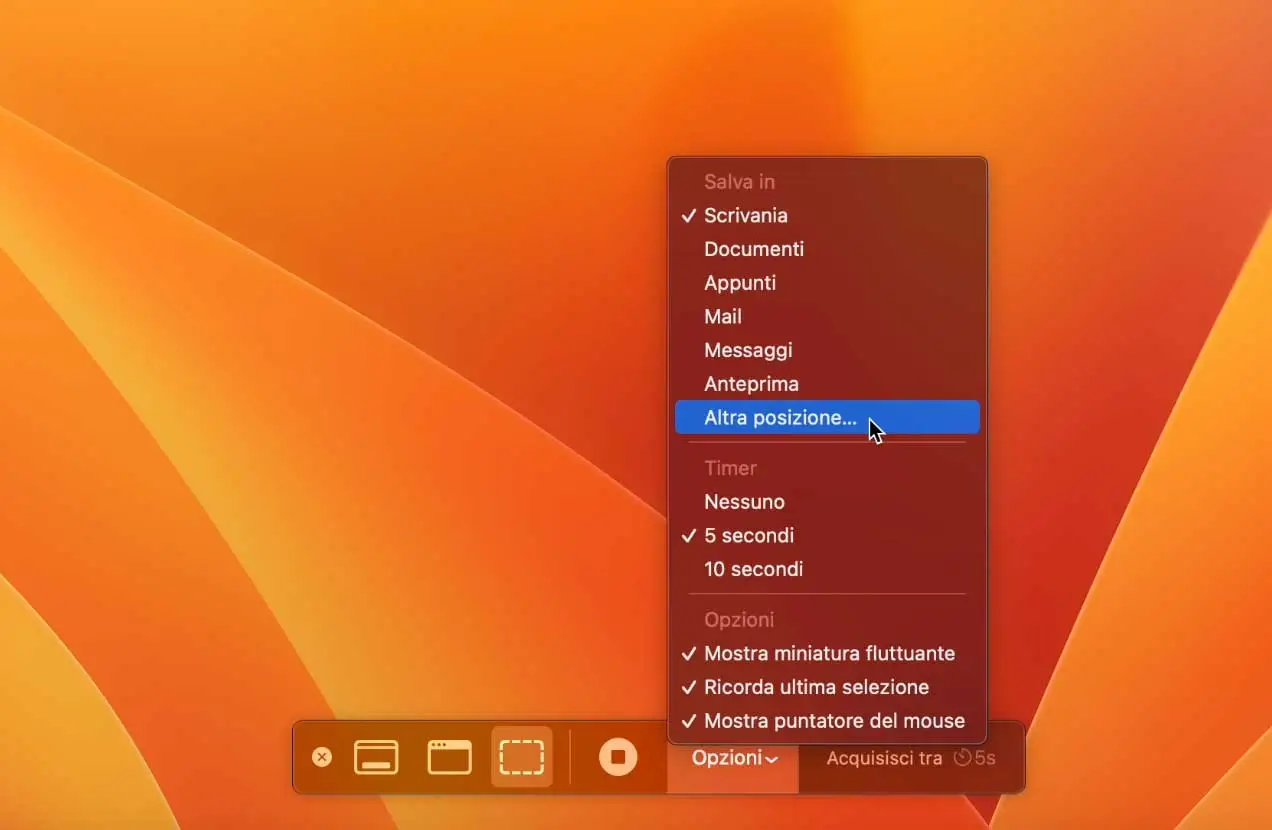Select the capture entire screen icon
1272x830 pixels.
coord(376,757)
